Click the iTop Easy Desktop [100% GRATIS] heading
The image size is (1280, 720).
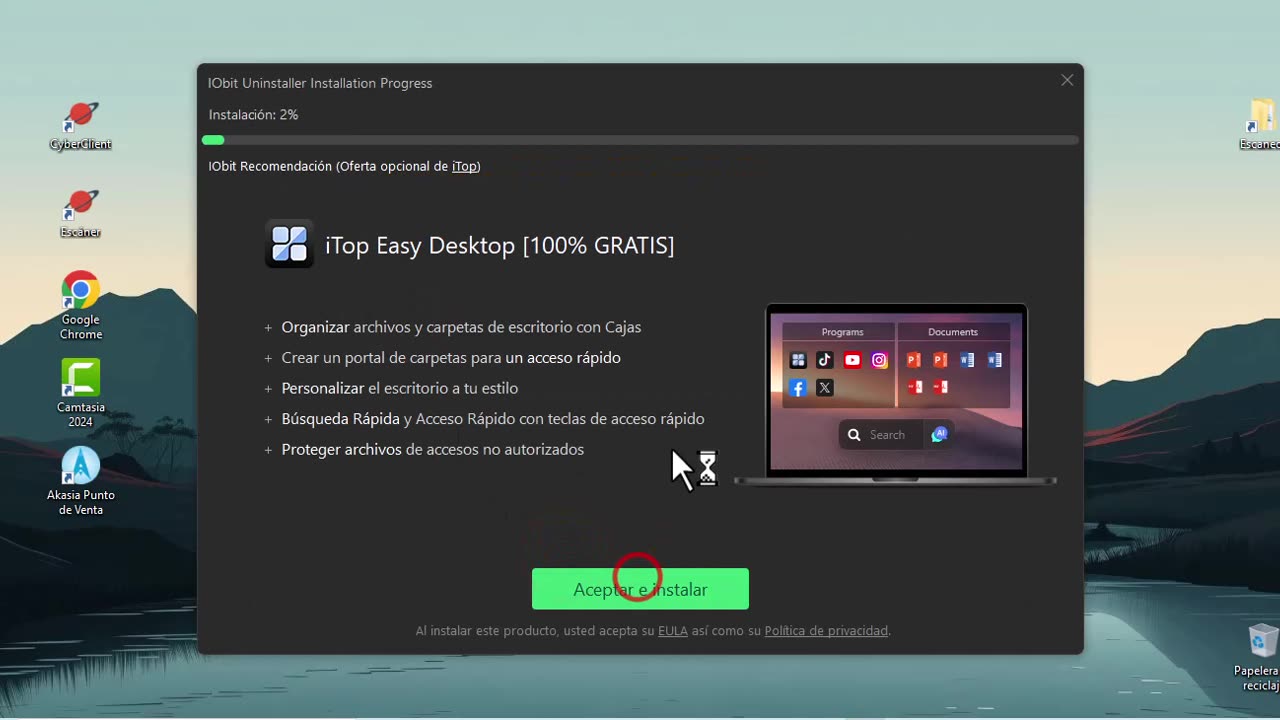500,245
